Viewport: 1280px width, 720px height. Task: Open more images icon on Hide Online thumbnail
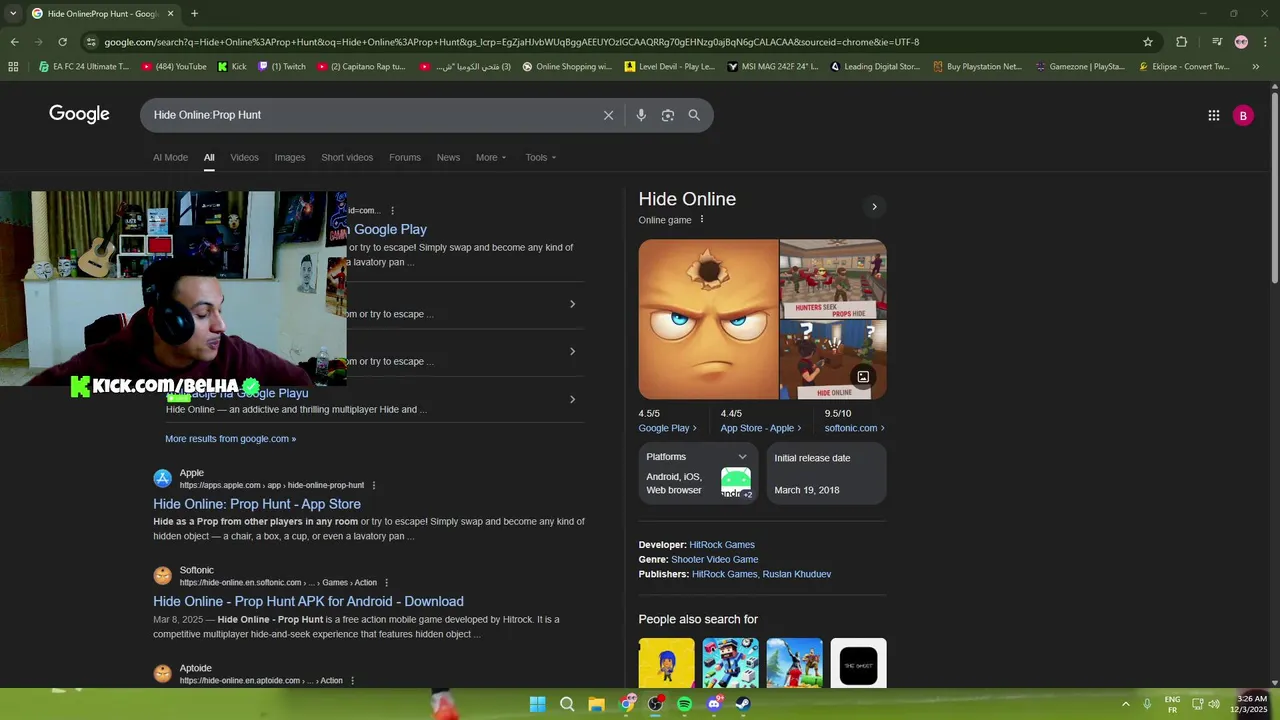pos(863,377)
